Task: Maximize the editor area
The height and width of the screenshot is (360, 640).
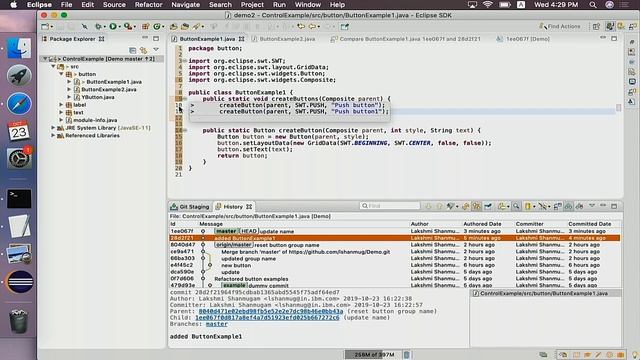Action: 614,38
